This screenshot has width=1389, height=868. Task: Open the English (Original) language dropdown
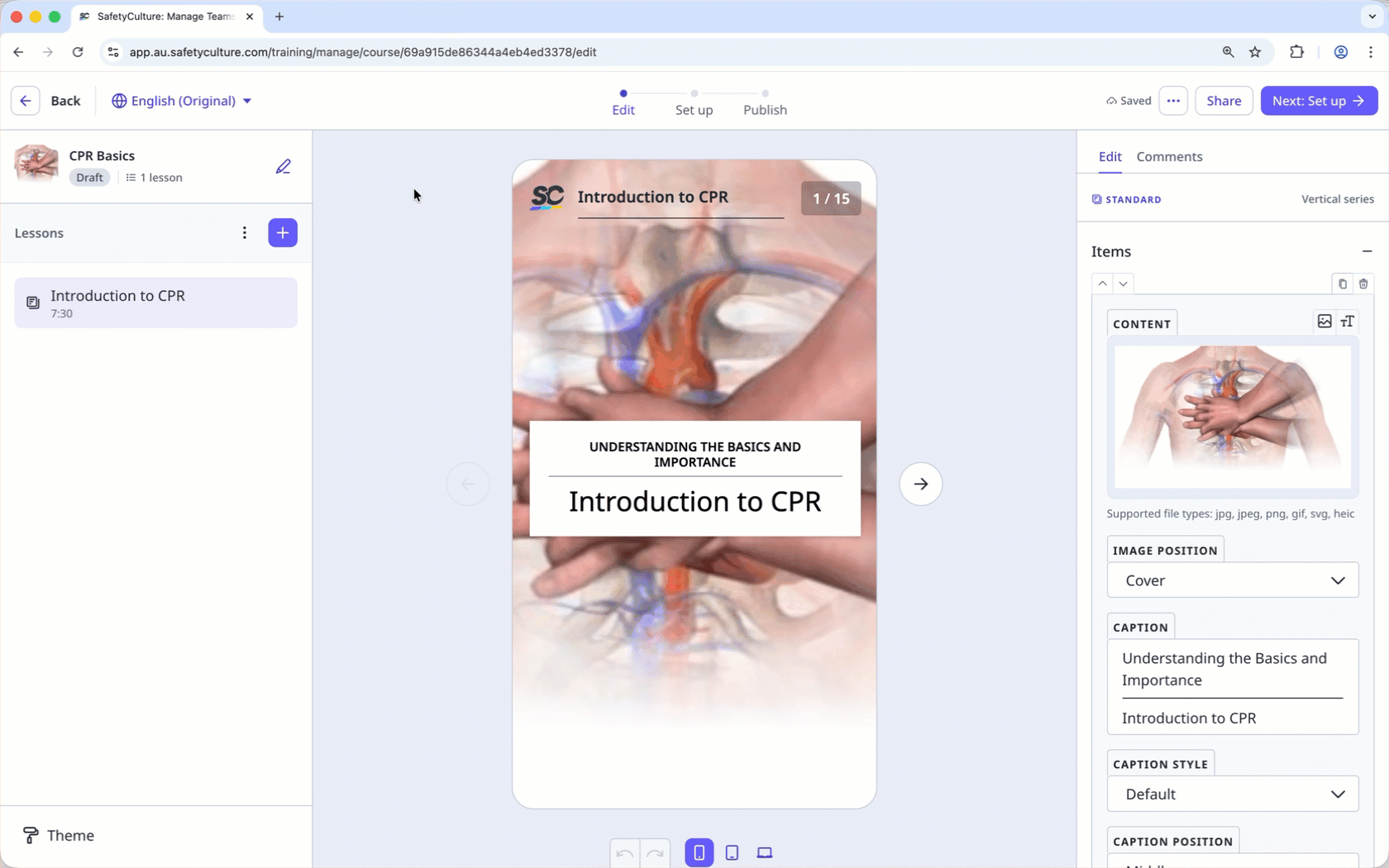(182, 101)
